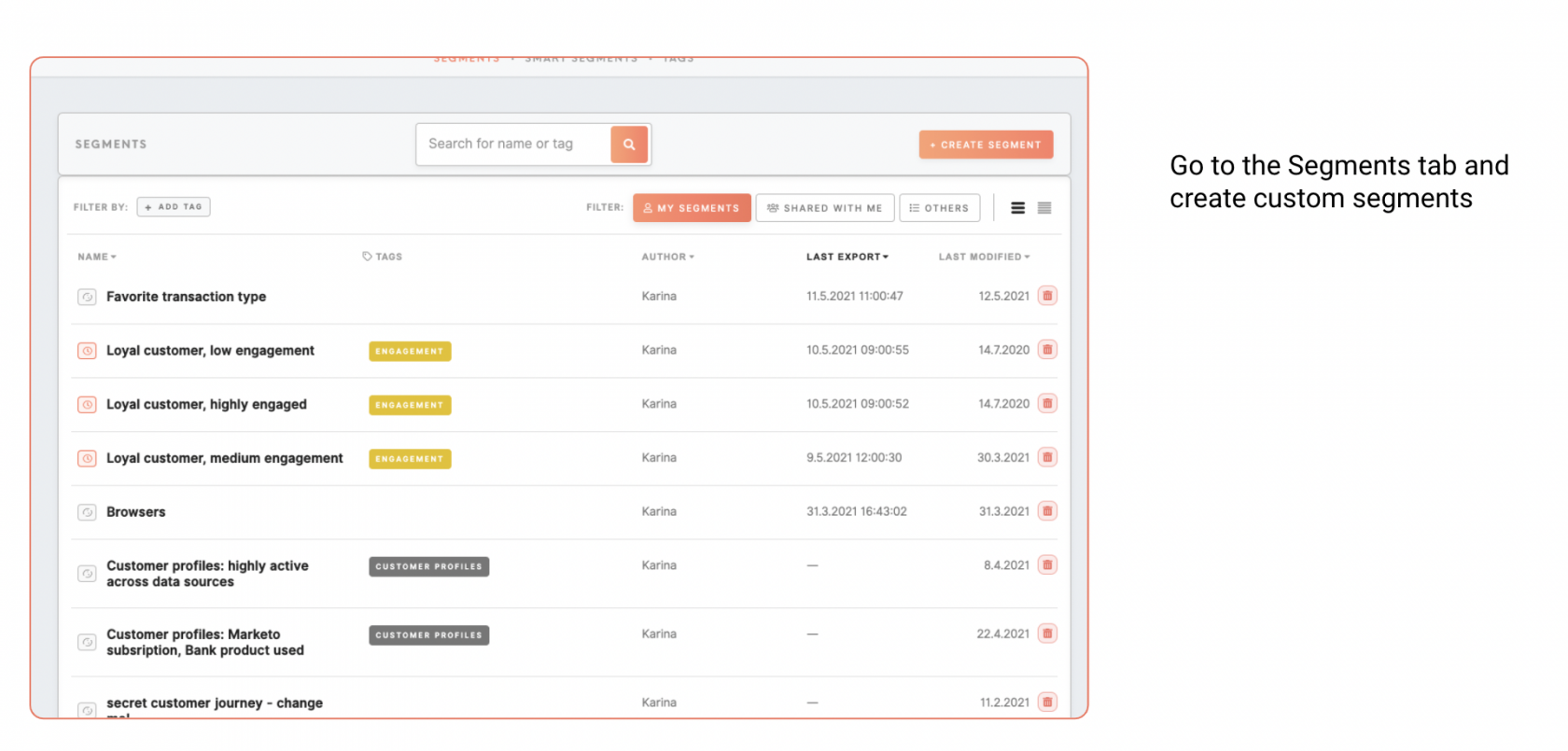
Task: Click the schedule icon for Loyal customer, medium engagement
Action: tap(87, 459)
